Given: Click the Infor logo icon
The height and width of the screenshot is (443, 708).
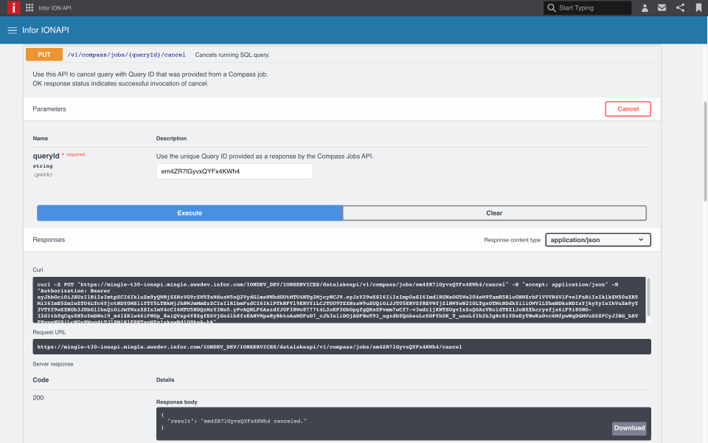Looking at the screenshot, I should (13, 8).
